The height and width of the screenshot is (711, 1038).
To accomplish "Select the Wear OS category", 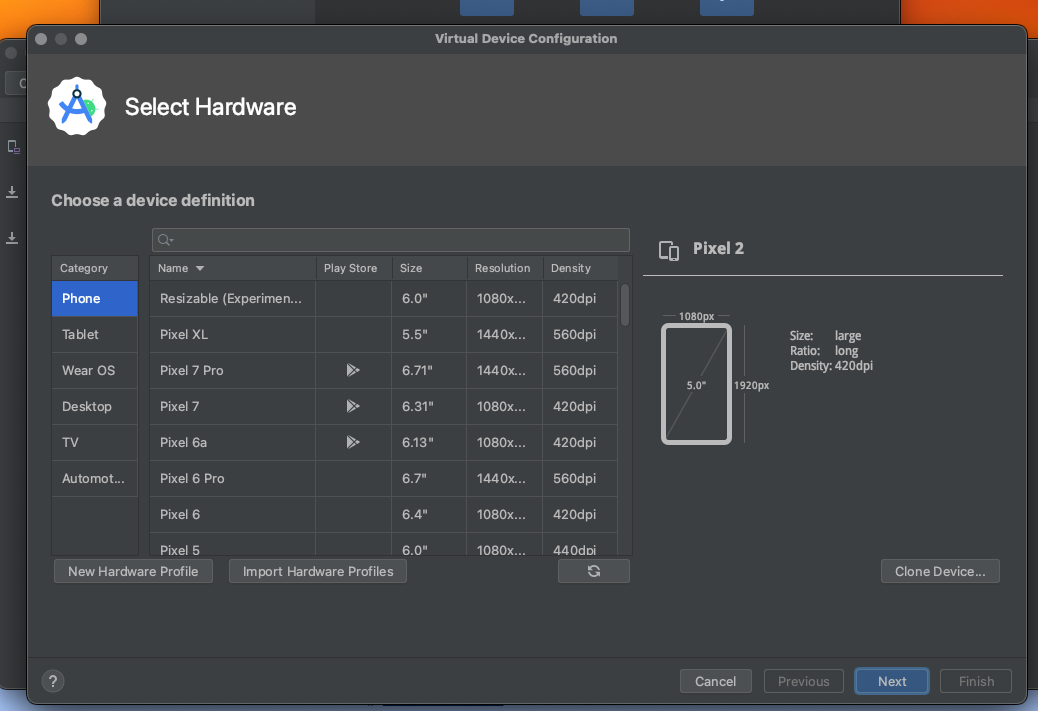I will point(95,370).
